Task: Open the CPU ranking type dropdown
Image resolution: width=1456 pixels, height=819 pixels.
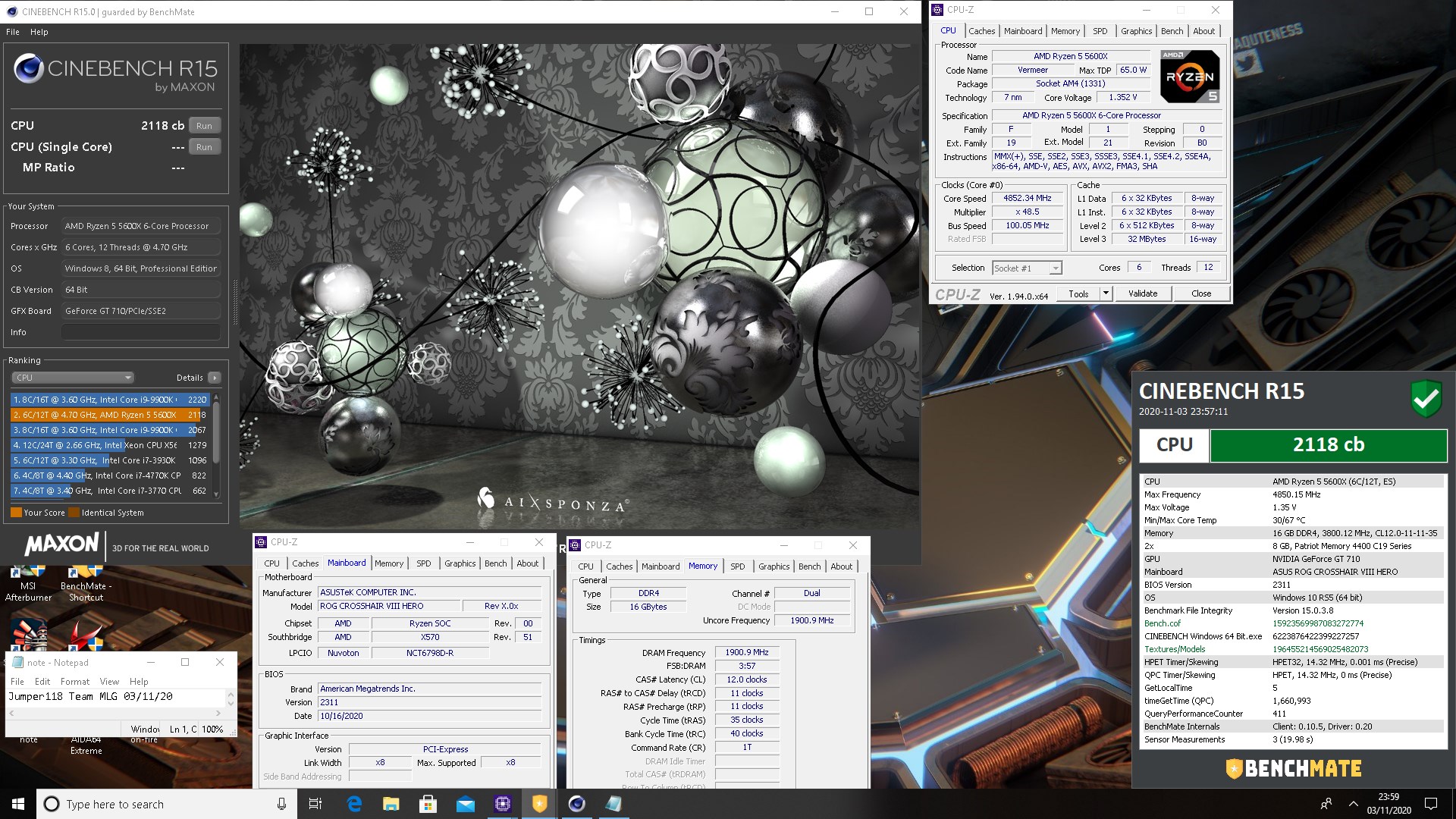Action: pos(73,378)
